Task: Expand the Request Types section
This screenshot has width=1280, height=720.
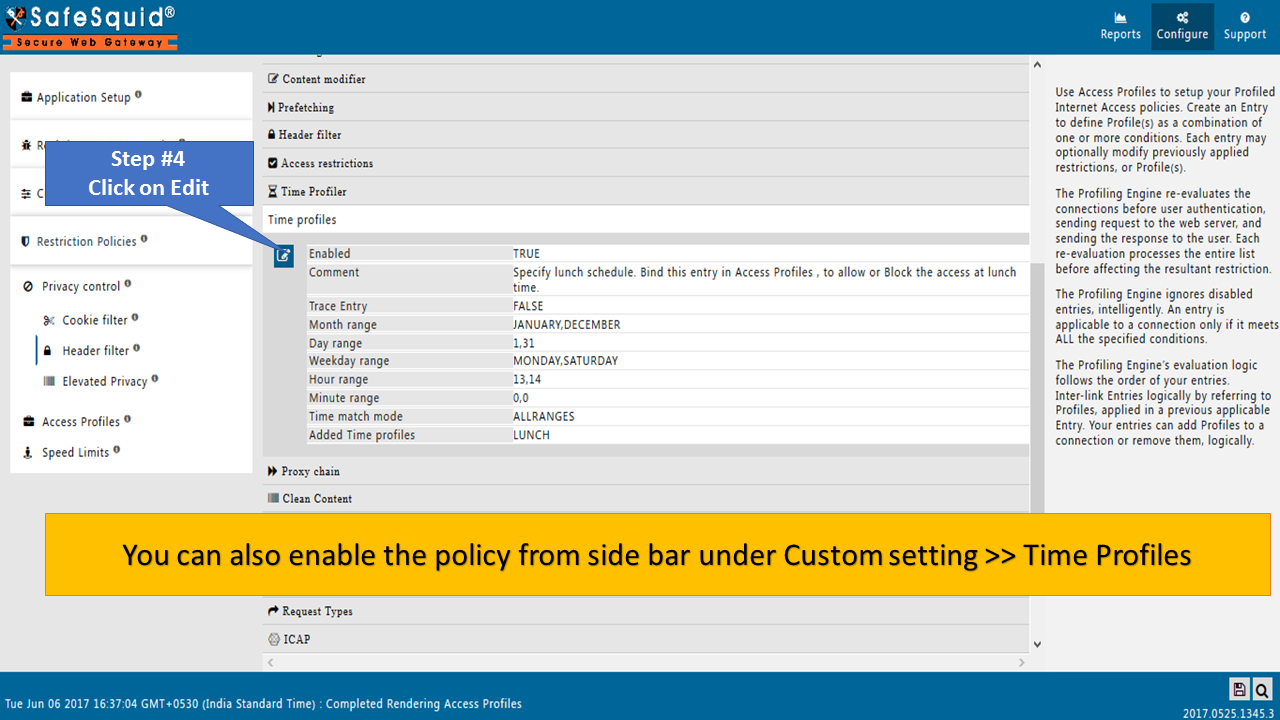Action: tap(646, 611)
